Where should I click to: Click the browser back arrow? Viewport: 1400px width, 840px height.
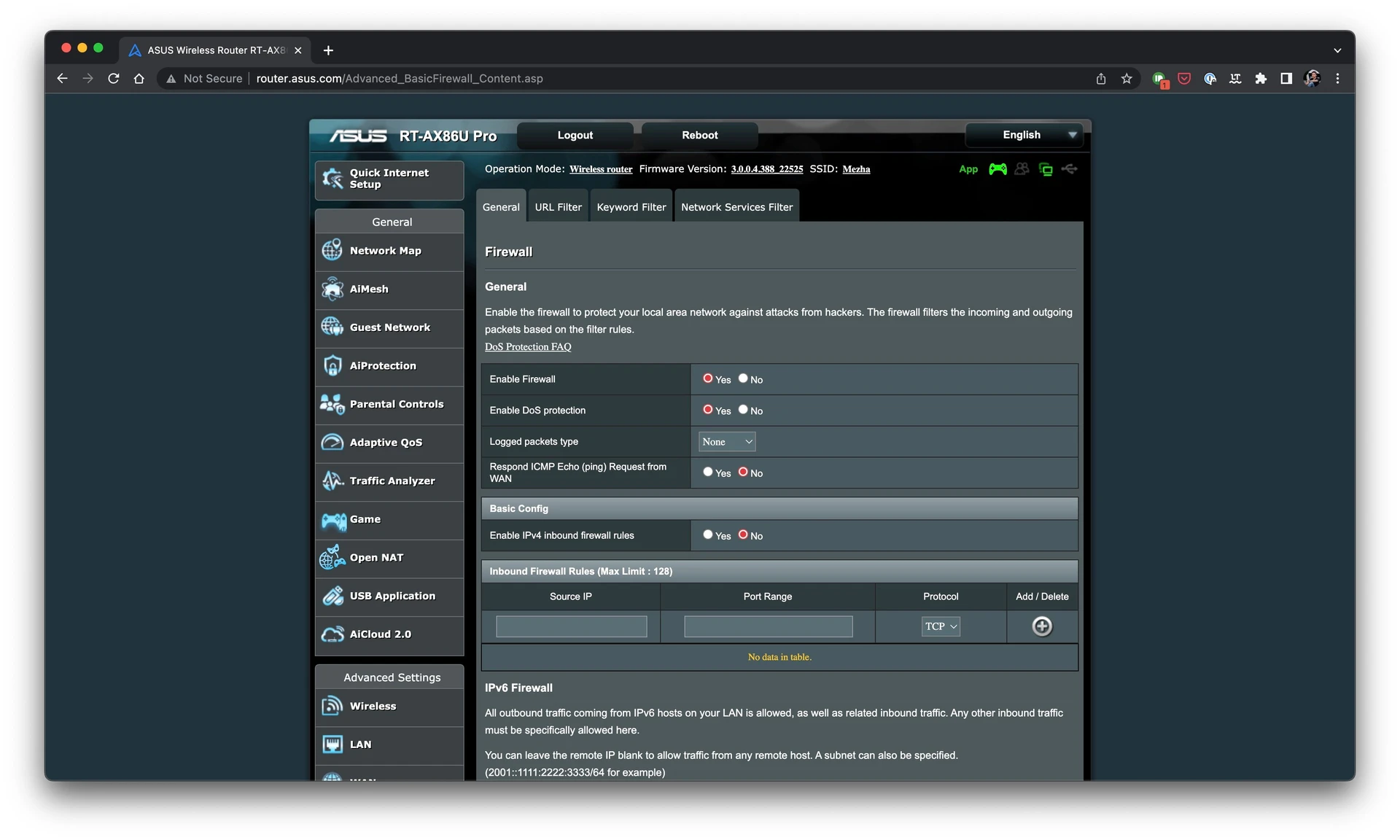62,79
